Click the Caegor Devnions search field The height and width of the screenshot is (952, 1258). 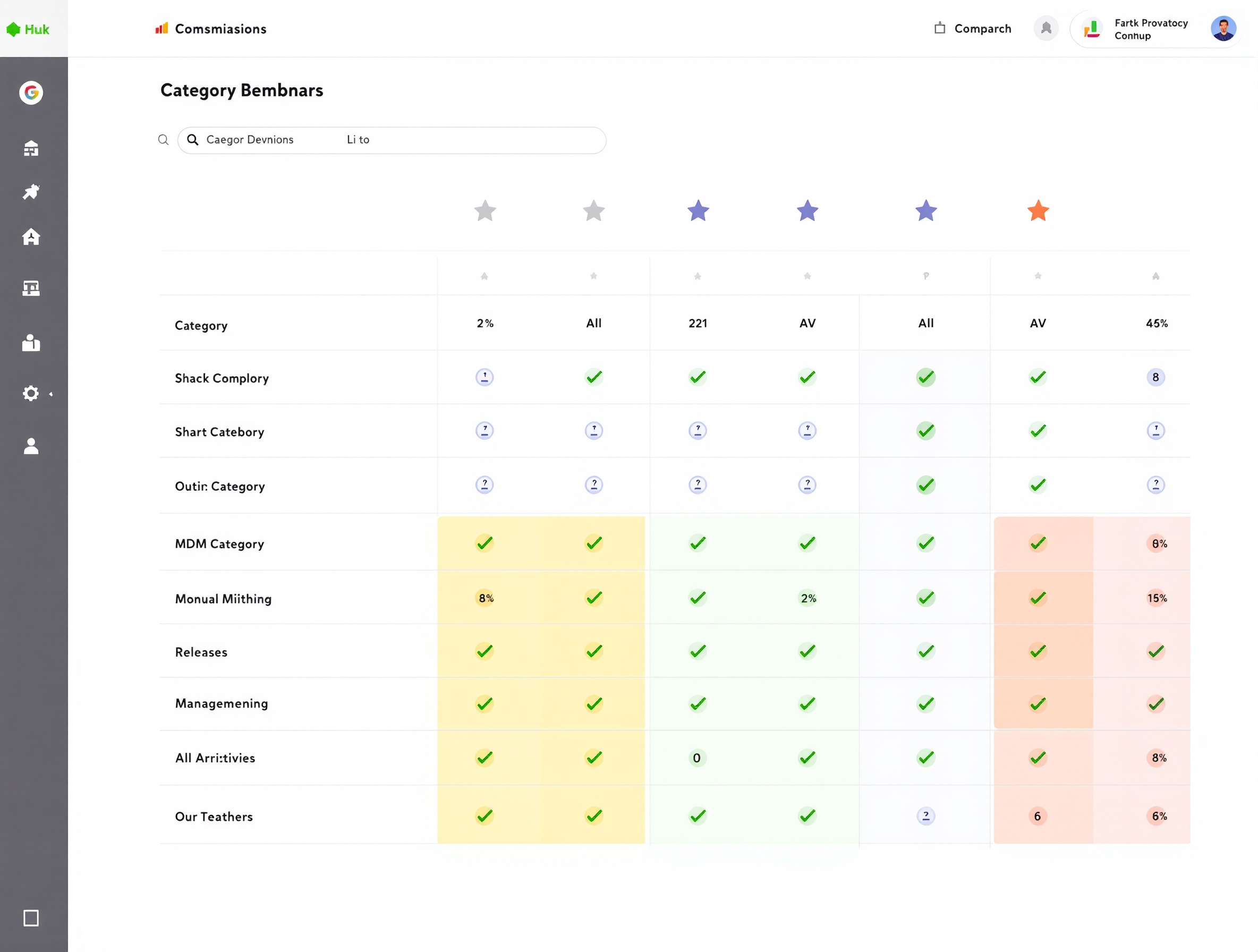pos(392,140)
